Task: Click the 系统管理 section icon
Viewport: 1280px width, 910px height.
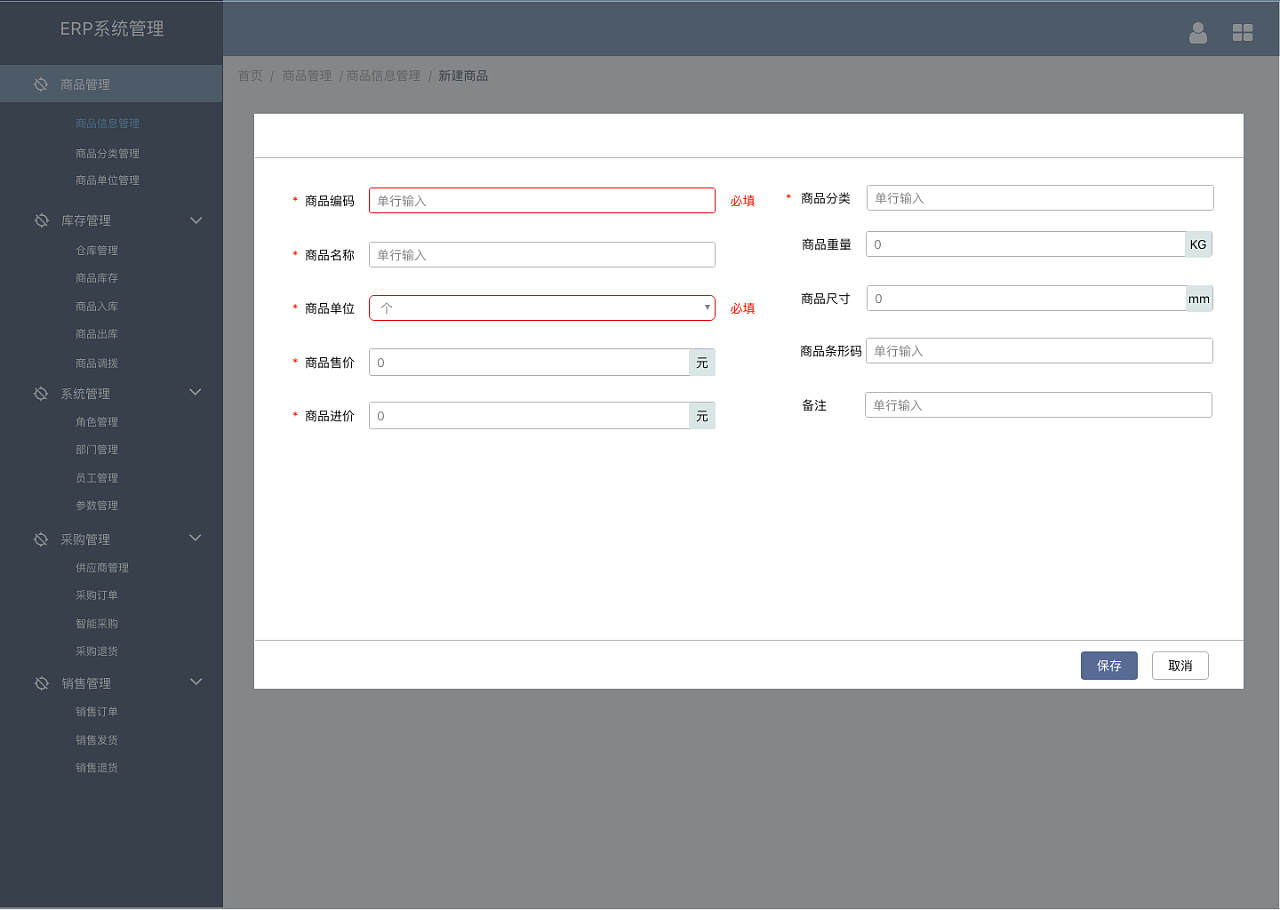Action: (41, 394)
